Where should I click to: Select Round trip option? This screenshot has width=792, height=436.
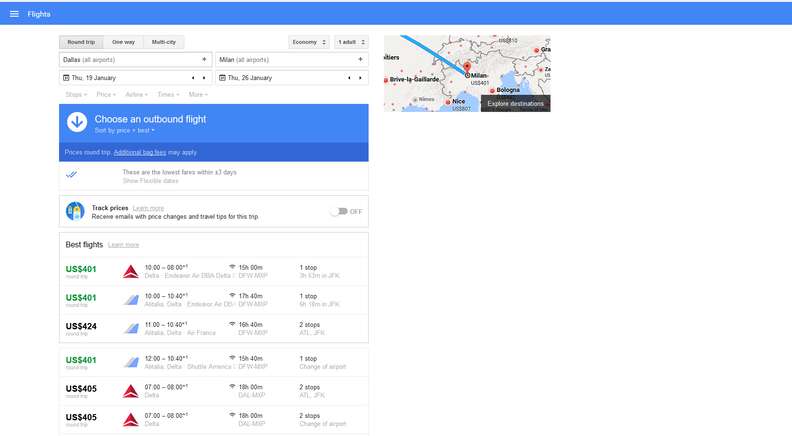(81, 42)
